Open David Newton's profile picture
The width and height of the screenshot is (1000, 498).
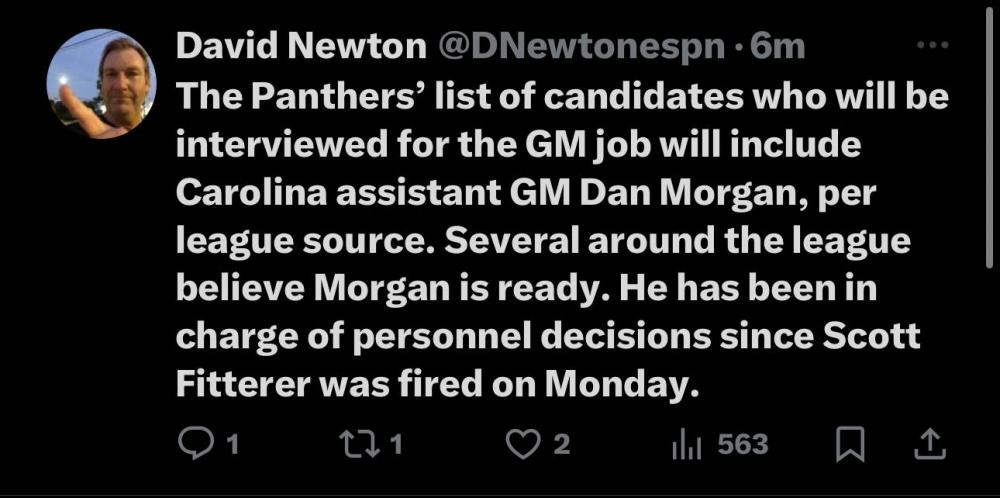[x=101, y=83]
